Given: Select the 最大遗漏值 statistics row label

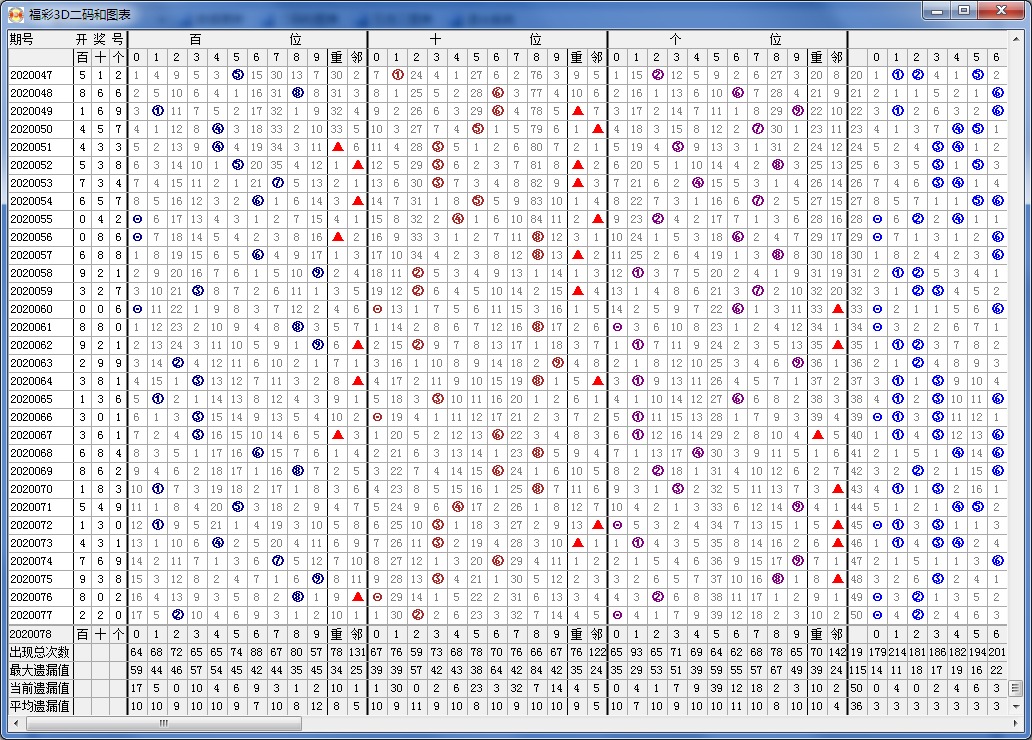Looking at the screenshot, I should tap(40, 670).
